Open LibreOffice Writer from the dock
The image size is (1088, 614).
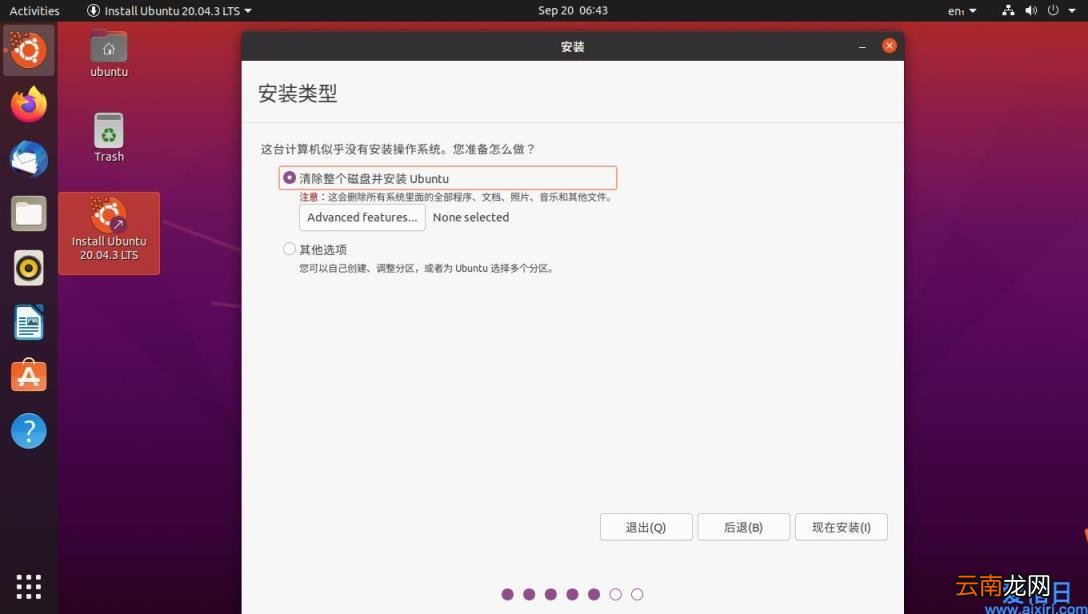tap(28, 322)
